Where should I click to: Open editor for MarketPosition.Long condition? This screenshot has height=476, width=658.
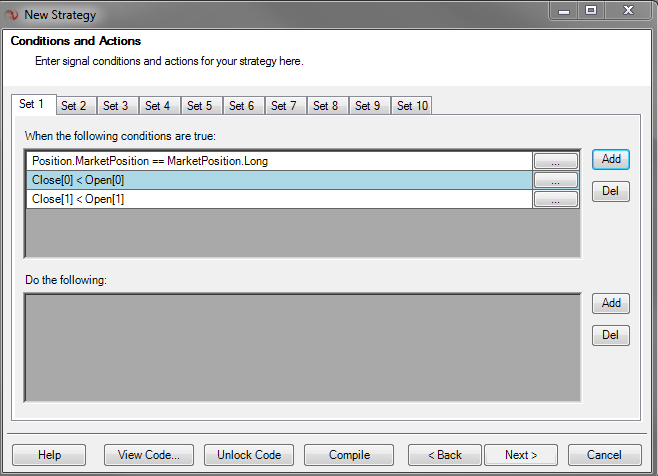[556, 161]
